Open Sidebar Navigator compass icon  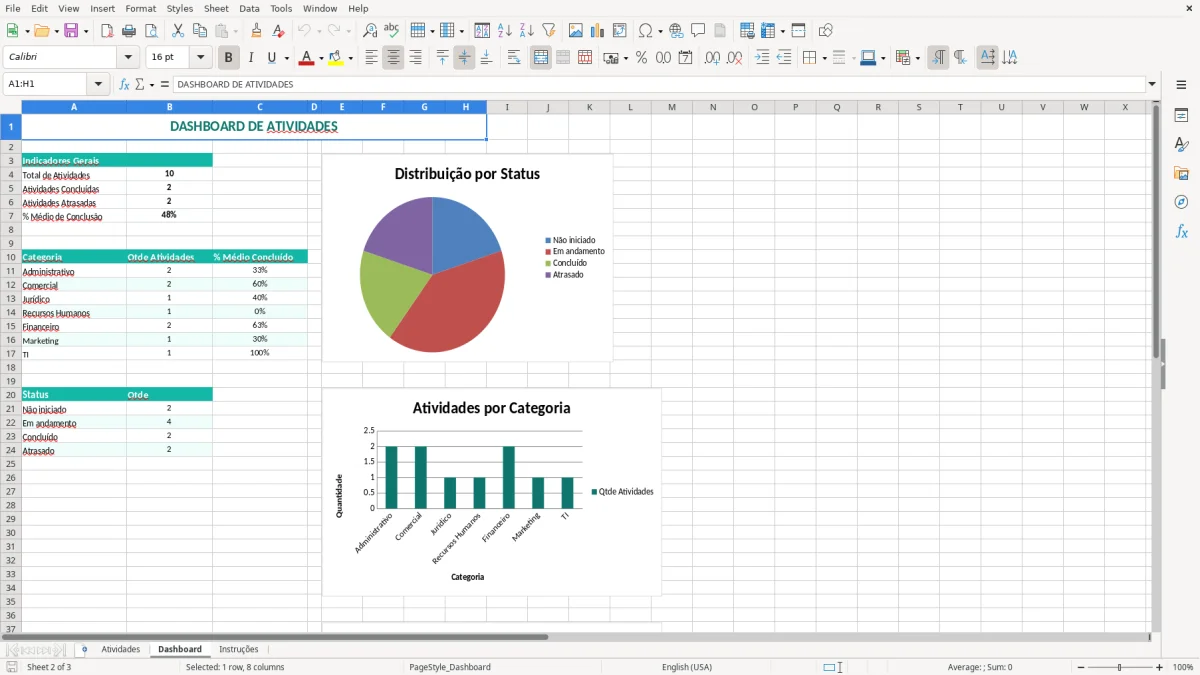coord(1181,203)
